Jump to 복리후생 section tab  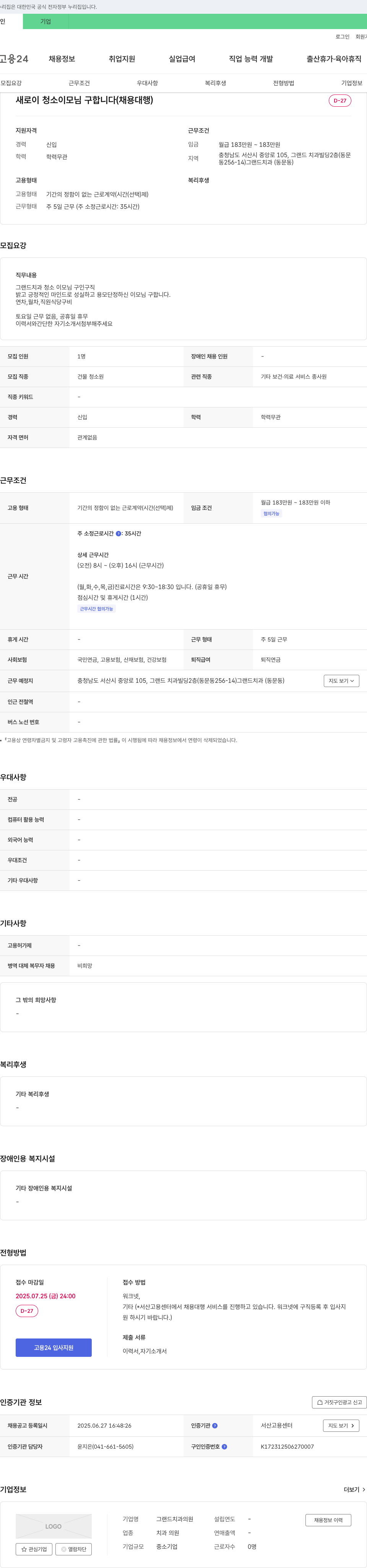coord(216,83)
